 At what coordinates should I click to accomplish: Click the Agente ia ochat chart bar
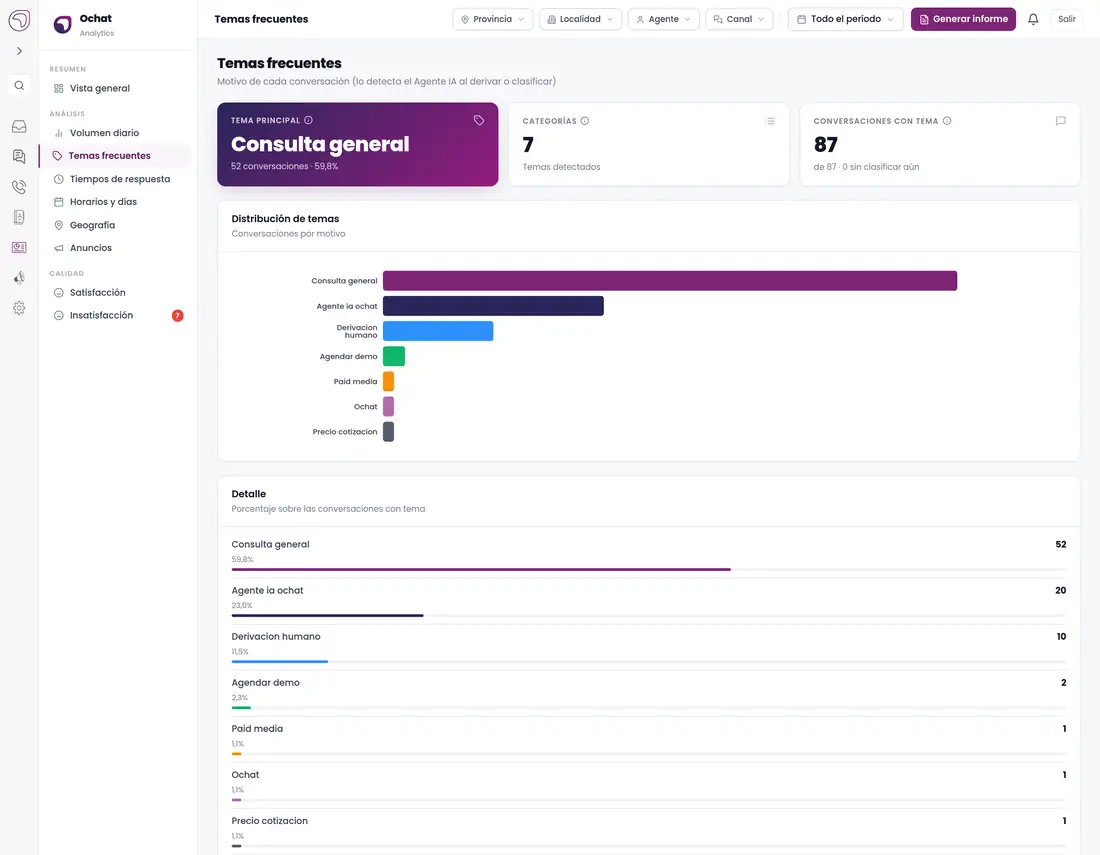(x=493, y=306)
